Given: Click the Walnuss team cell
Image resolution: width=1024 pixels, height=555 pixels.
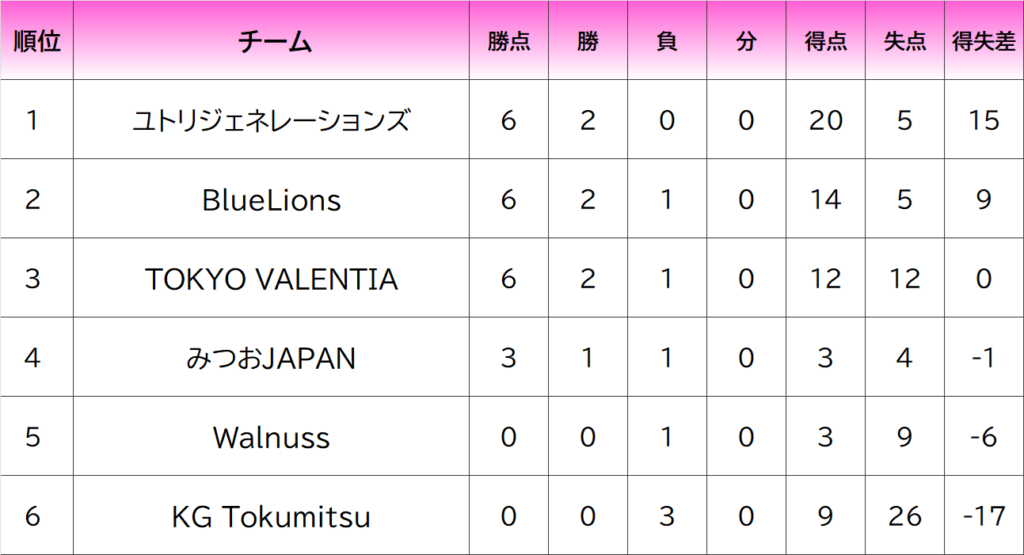Looking at the screenshot, I should click(x=271, y=436).
